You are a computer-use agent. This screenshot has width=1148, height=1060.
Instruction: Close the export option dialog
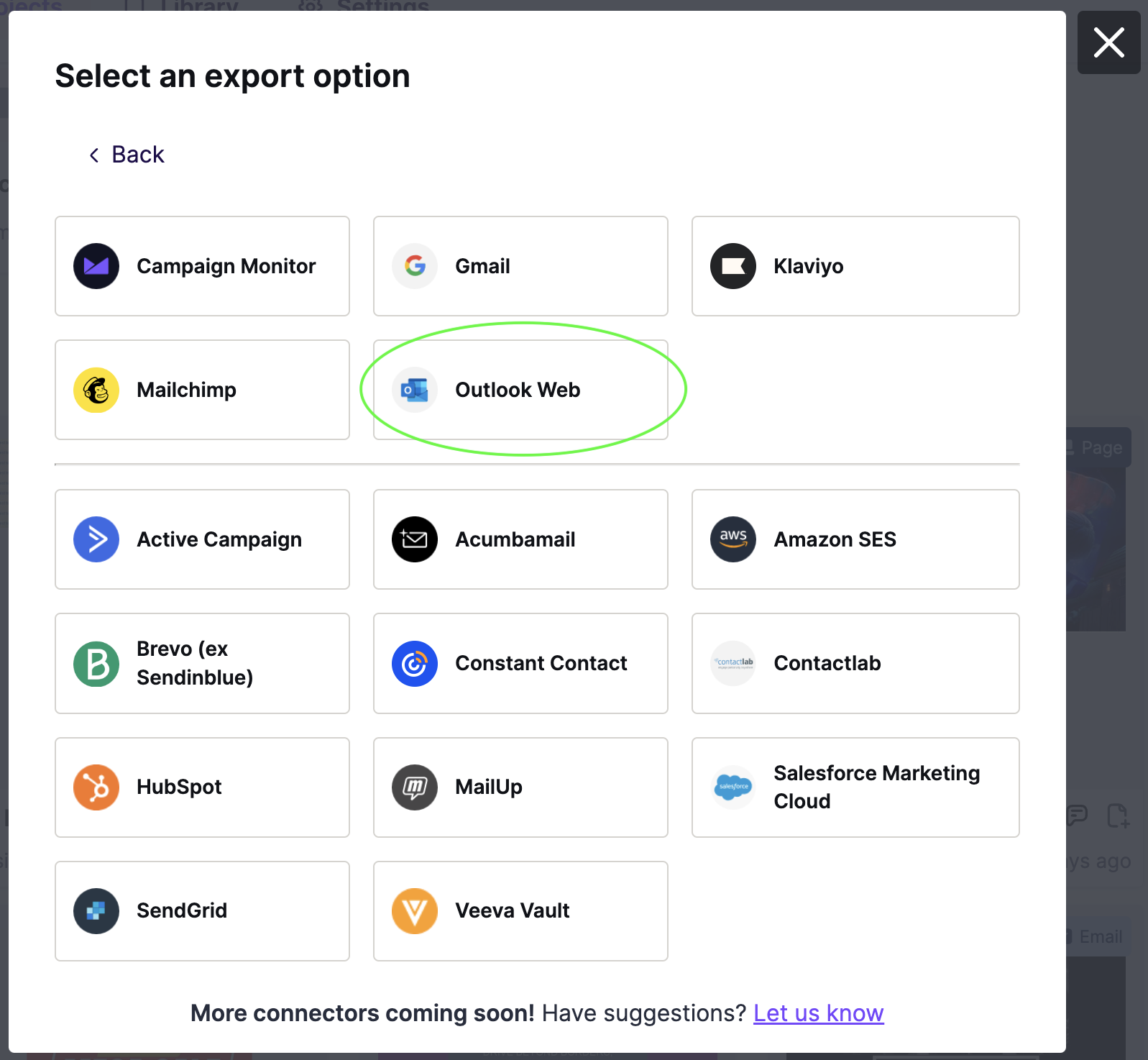(1108, 42)
